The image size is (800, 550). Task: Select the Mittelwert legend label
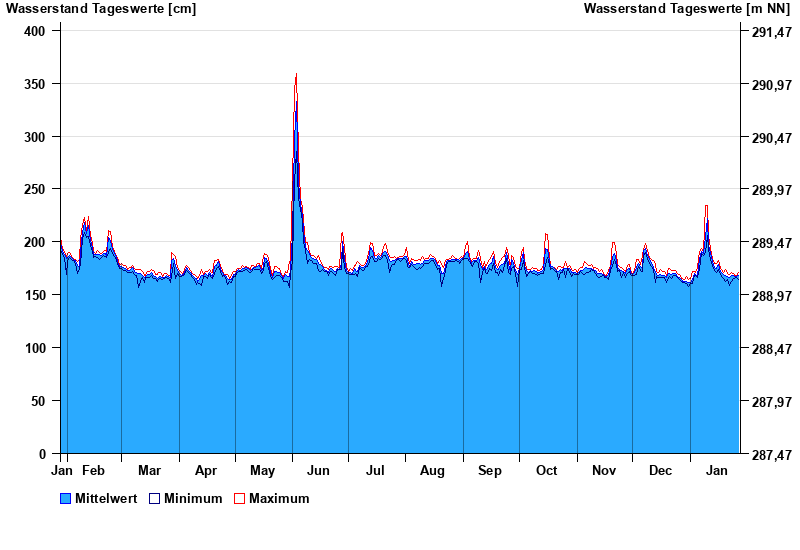click(x=106, y=499)
